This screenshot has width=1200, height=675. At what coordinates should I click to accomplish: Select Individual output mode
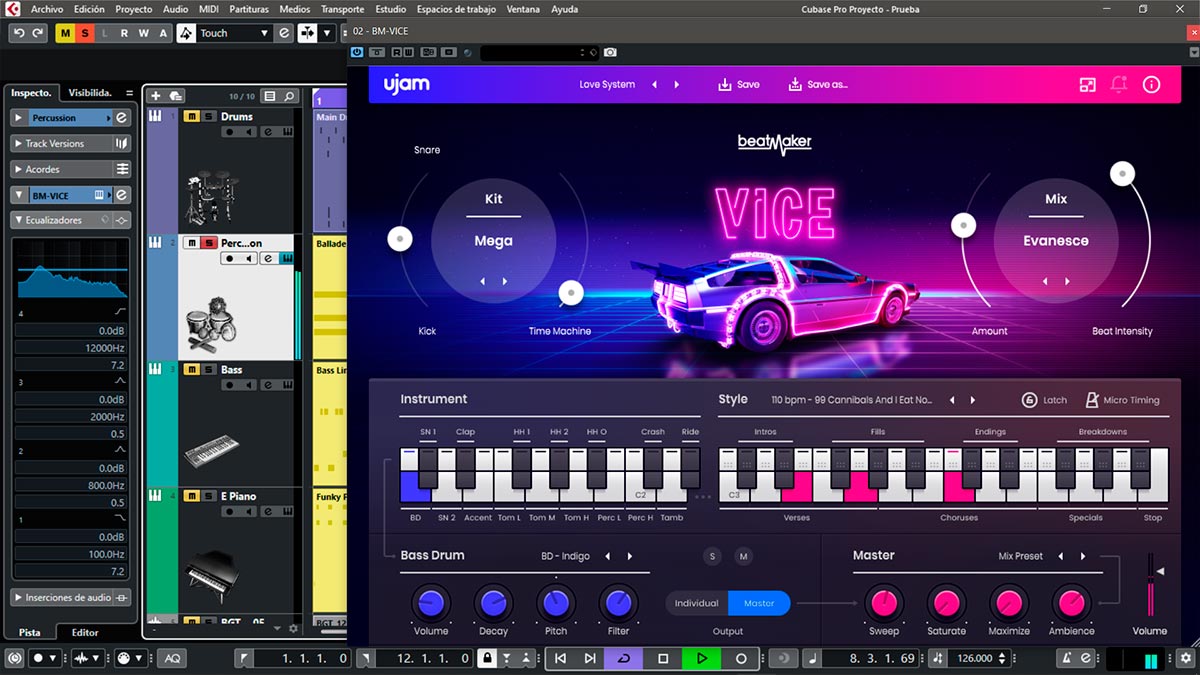tap(697, 603)
